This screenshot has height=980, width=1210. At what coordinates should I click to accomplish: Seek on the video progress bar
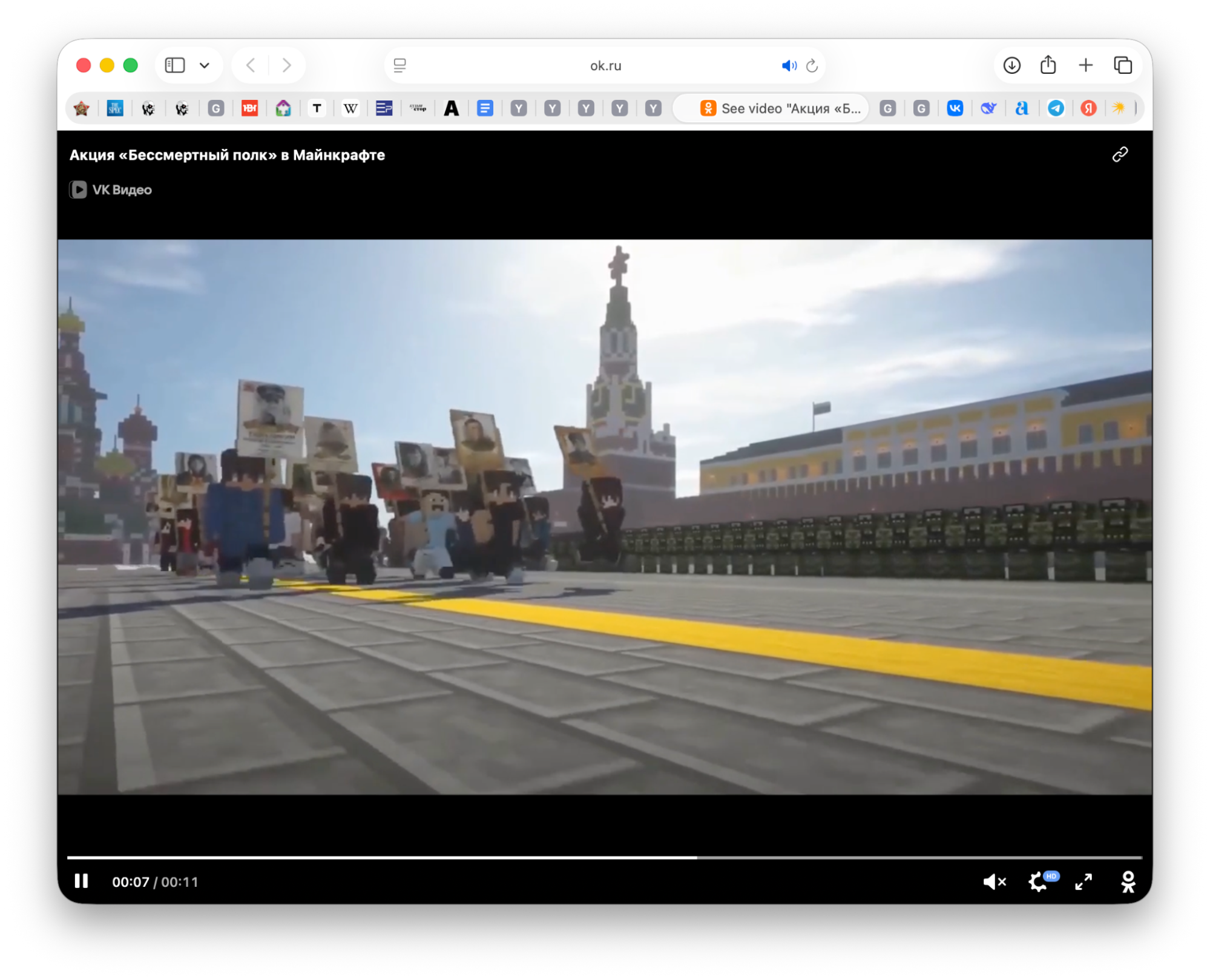click(x=604, y=857)
